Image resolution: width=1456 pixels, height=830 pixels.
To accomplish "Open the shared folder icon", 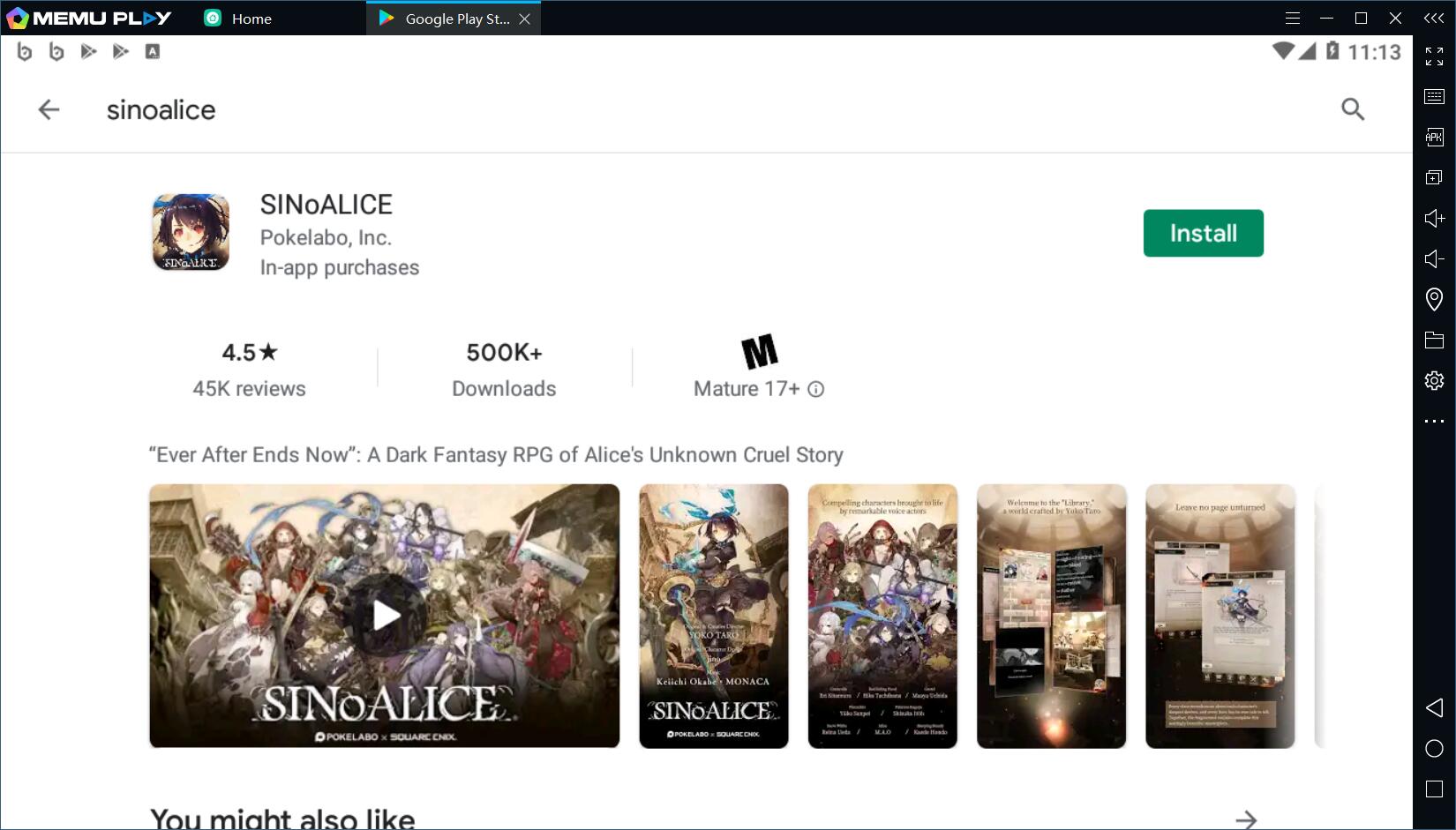I will click(1434, 340).
